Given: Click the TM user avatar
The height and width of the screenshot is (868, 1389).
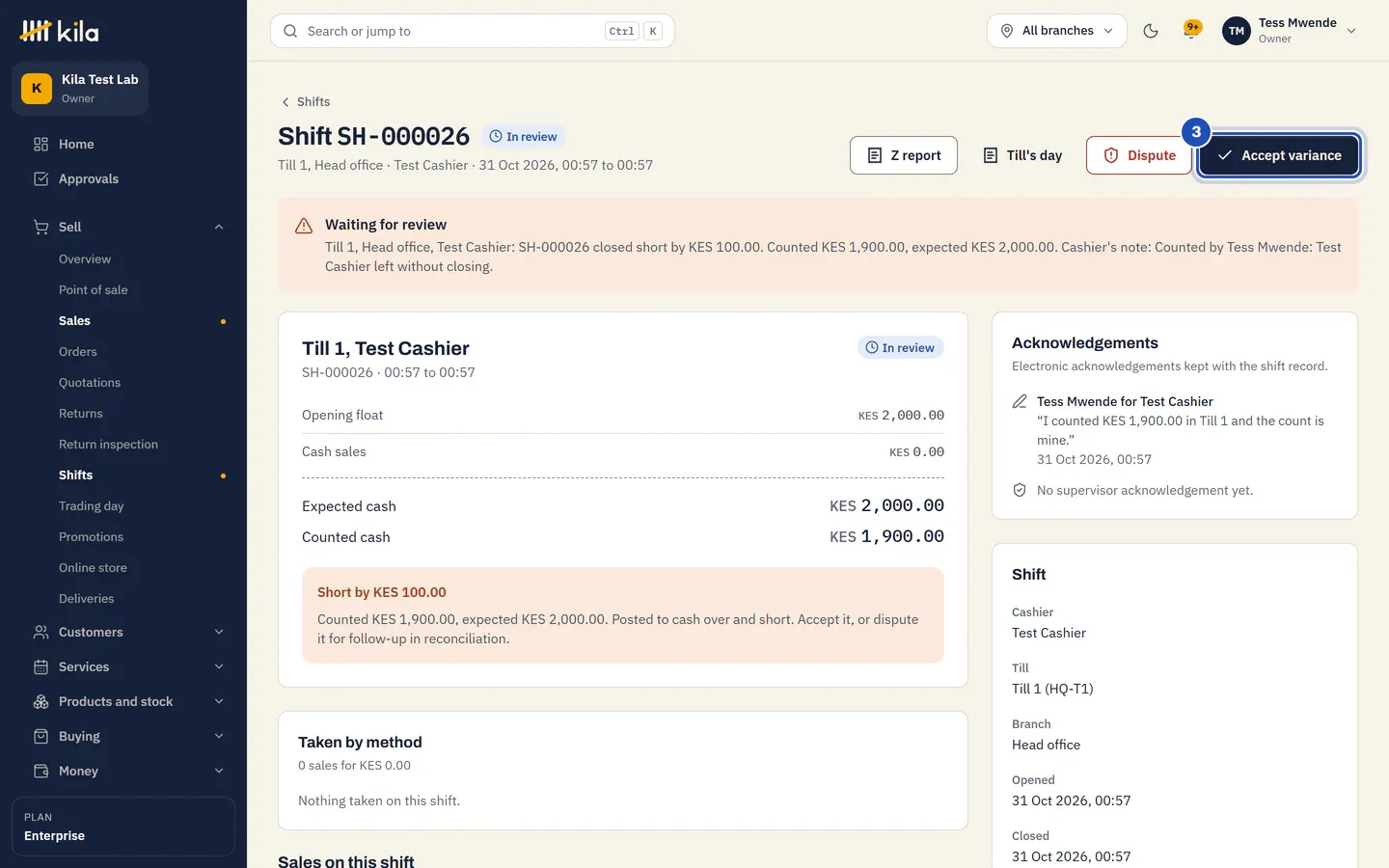Looking at the screenshot, I should tap(1236, 31).
